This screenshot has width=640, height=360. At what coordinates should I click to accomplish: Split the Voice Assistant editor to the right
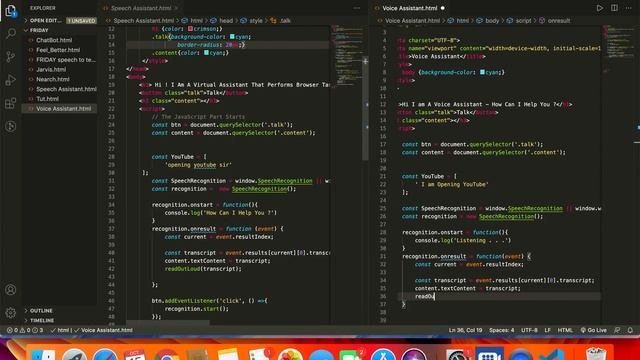coord(614,8)
